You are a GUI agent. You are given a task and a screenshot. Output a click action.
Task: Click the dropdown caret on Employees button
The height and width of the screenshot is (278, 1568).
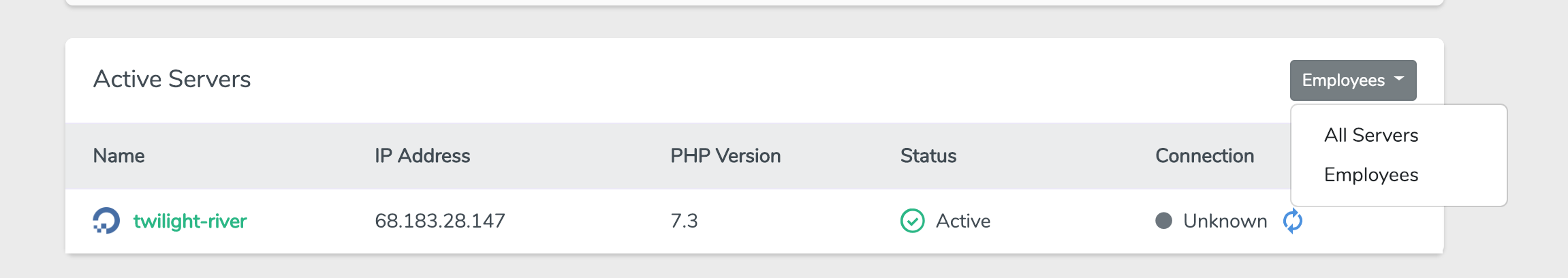[x=1399, y=79]
